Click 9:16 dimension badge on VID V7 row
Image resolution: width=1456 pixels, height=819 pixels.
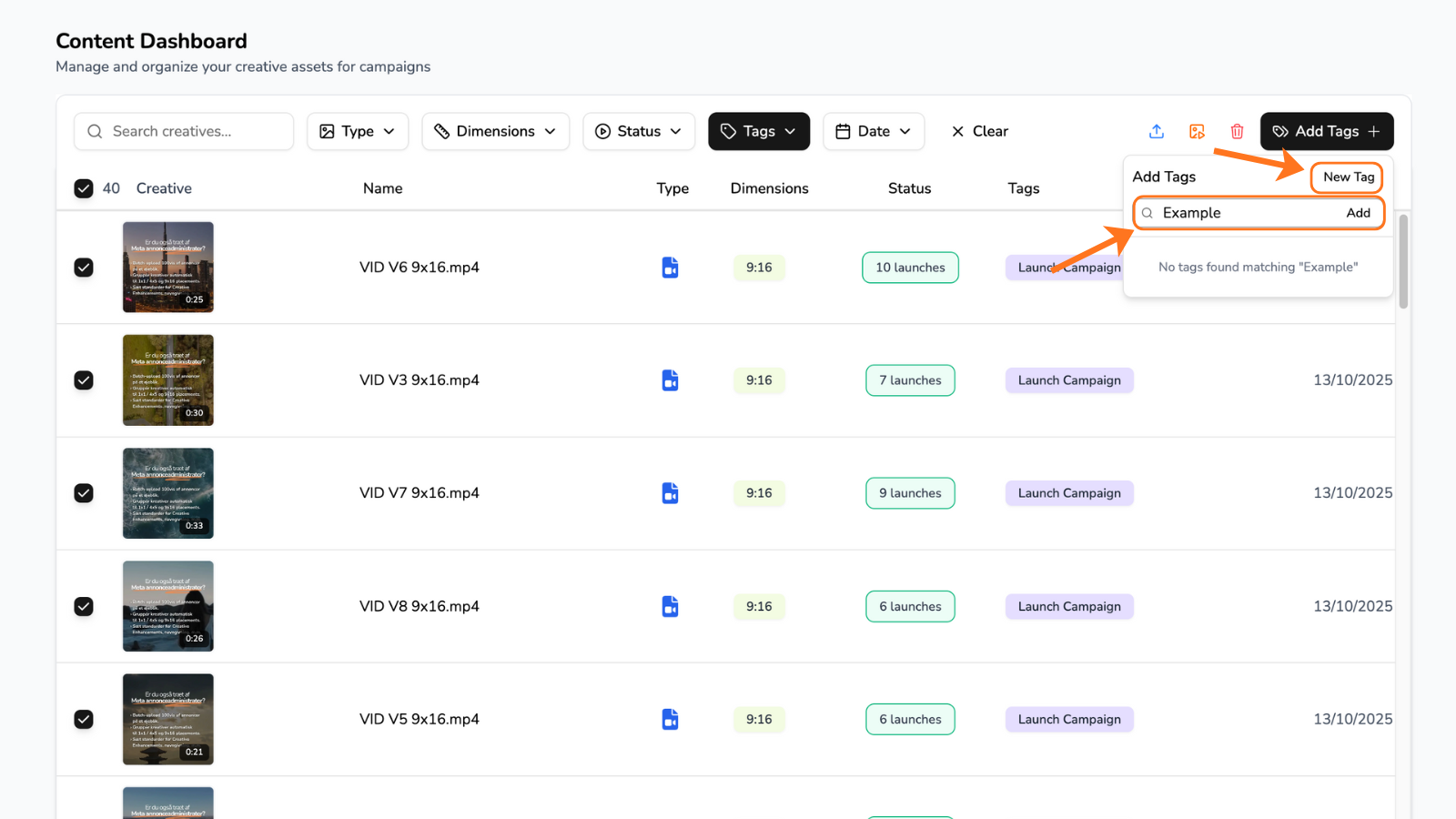(x=759, y=493)
